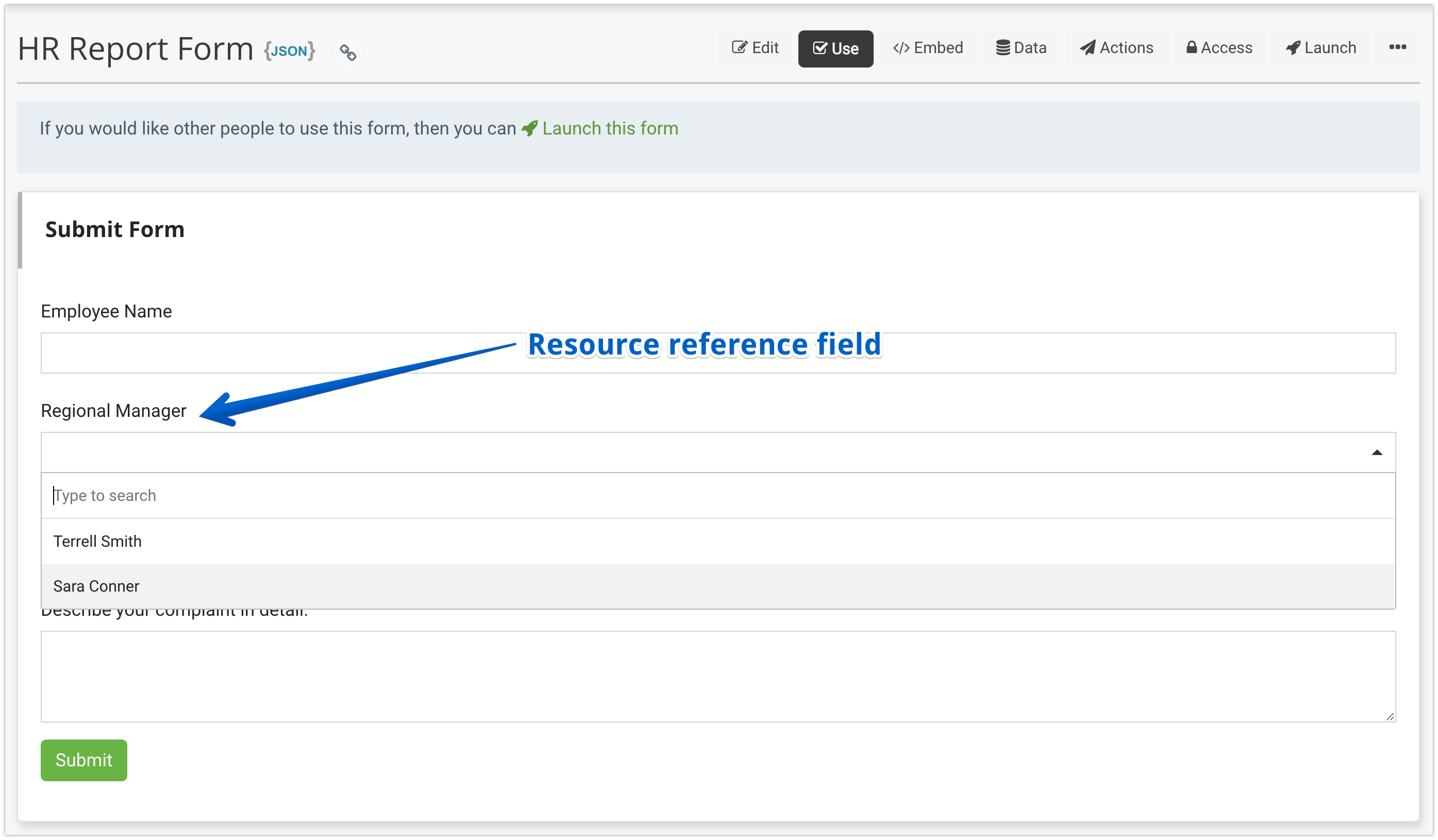This screenshot has width=1438, height=840.
Task: Go to the Data tab
Action: [1021, 48]
